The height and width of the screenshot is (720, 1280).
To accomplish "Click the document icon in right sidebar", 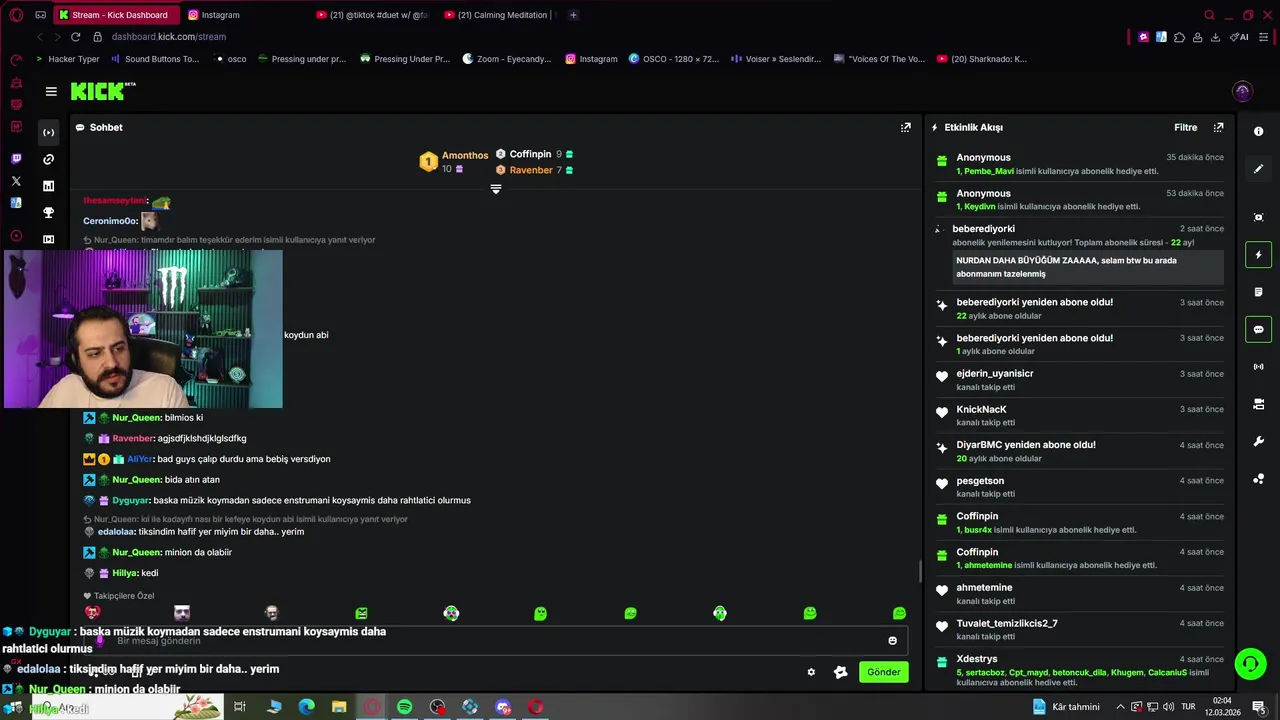I will click(1258, 292).
